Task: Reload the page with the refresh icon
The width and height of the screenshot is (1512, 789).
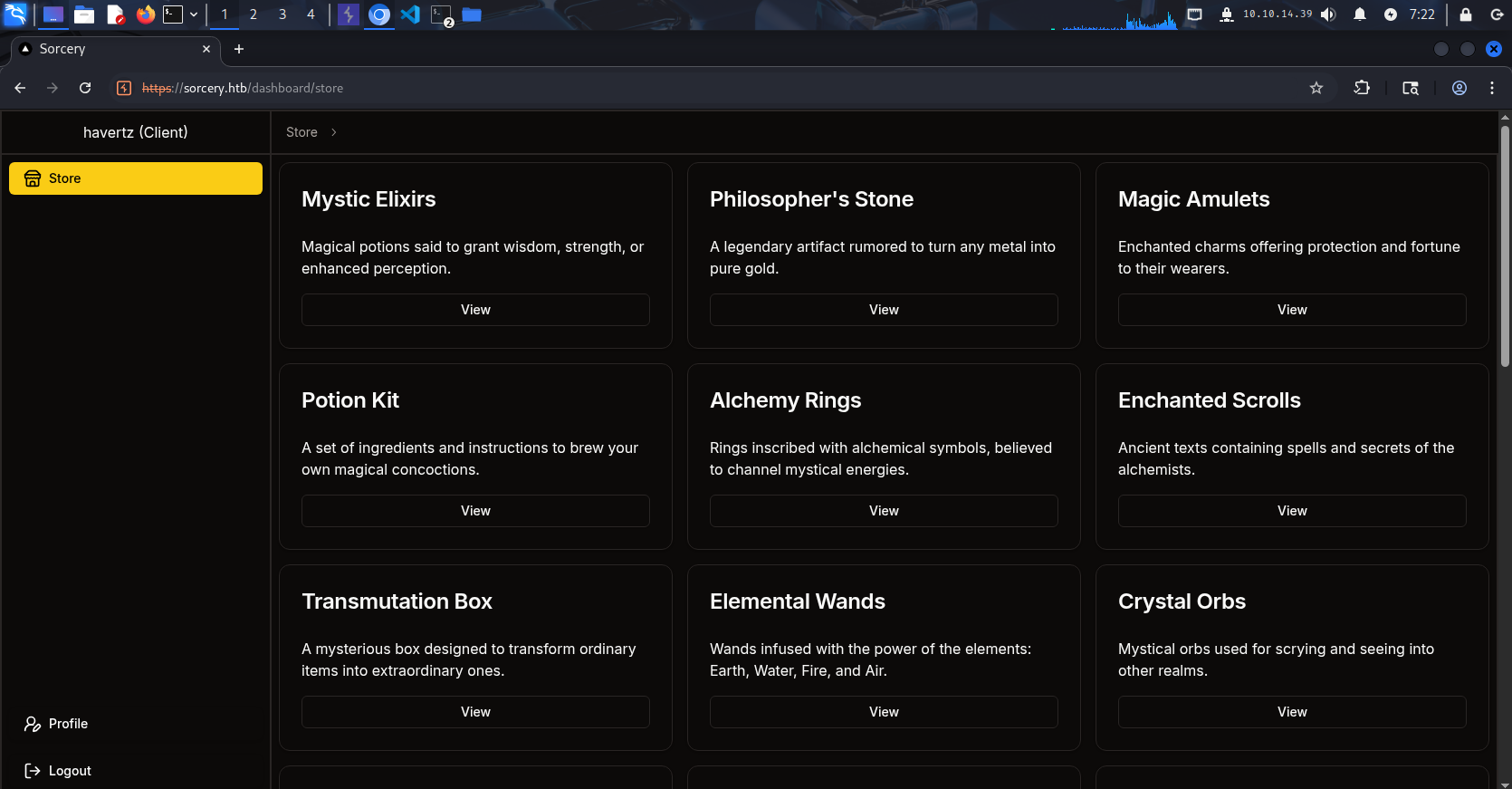Action: (x=85, y=88)
